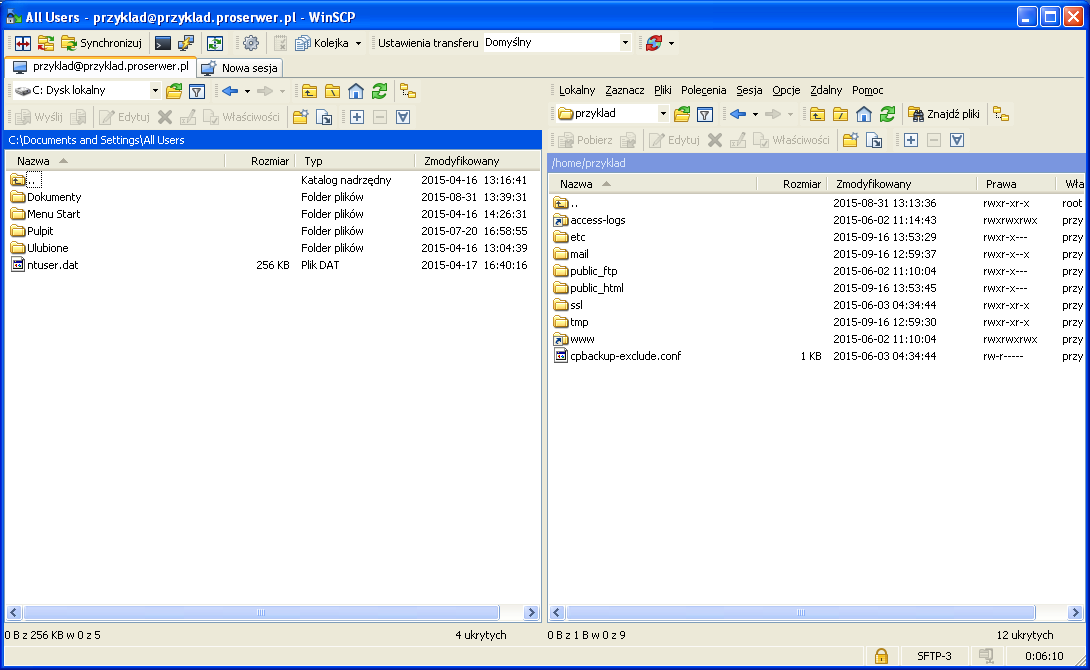Image resolution: width=1090 pixels, height=670 pixels.
Task: Refresh the remote panel directory
Action: (886, 114)
